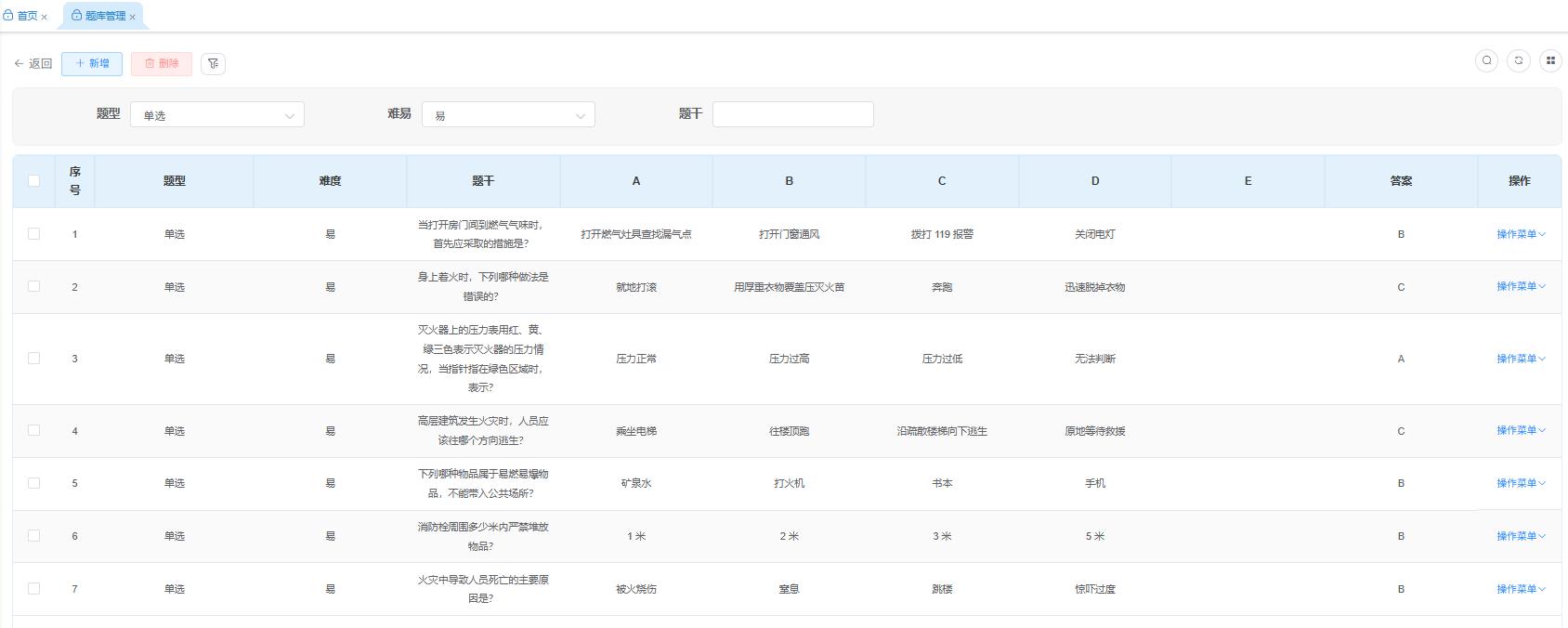1568x628 pixels.
Task: Click the search icon in top-right toolbar
Action: coord(1486,60)
